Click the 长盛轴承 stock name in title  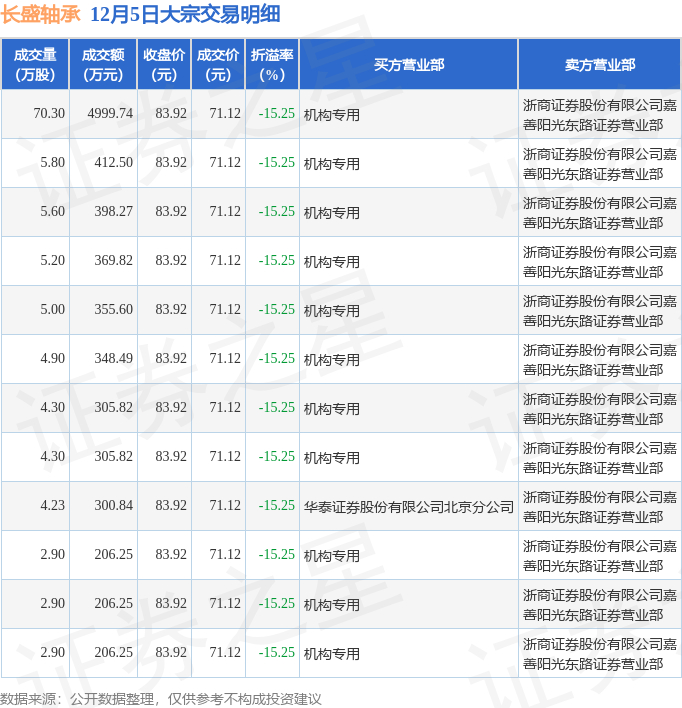click(41, 14)
